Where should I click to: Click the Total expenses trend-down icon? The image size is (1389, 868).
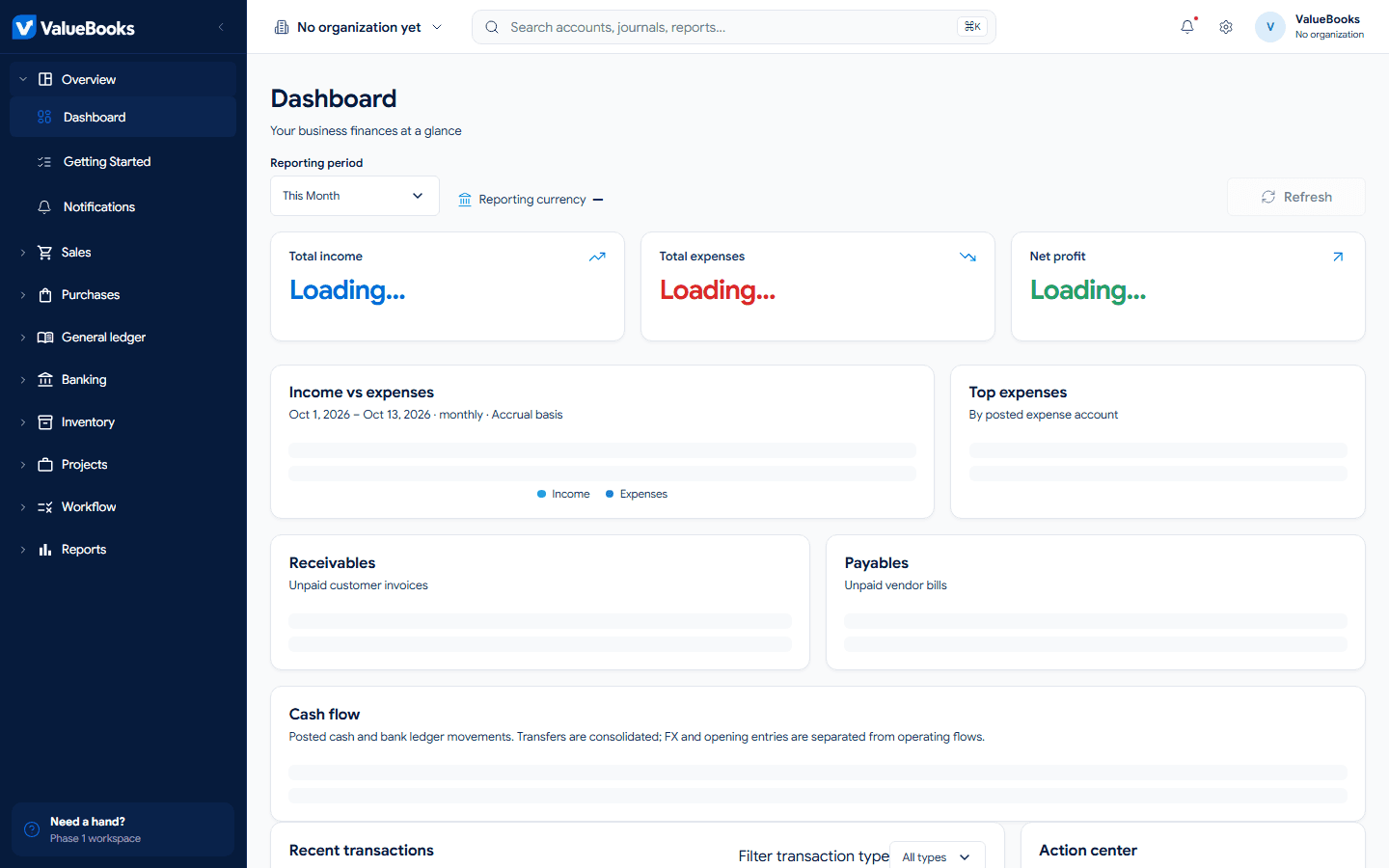[967, 257]
